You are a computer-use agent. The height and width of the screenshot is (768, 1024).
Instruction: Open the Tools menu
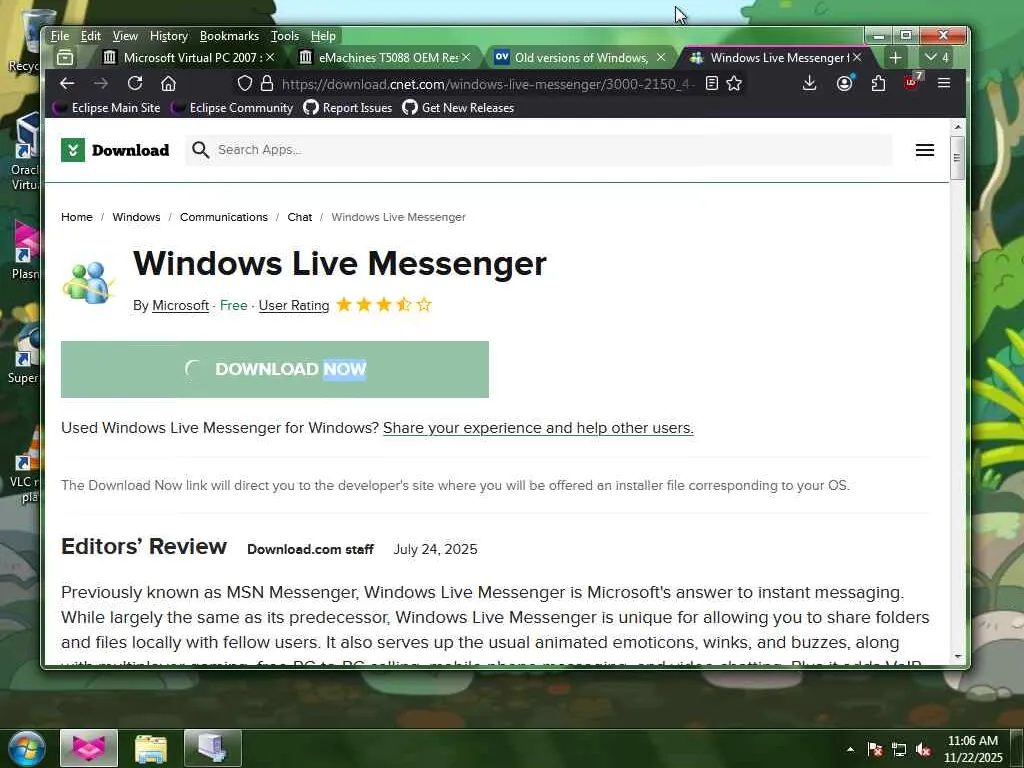click(x=285, y=36)
